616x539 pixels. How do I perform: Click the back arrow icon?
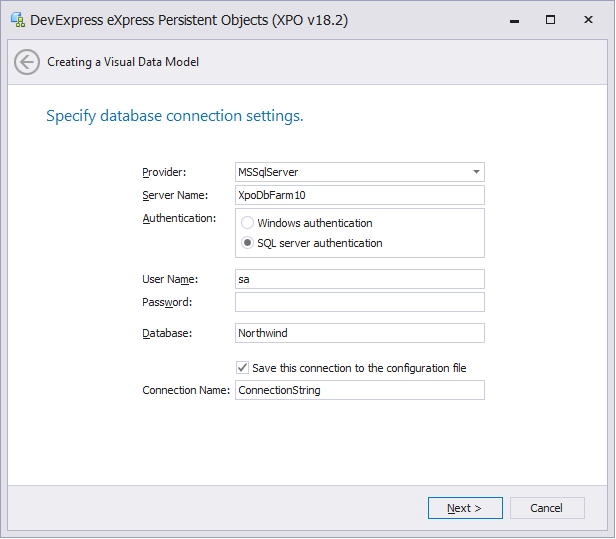27,62
